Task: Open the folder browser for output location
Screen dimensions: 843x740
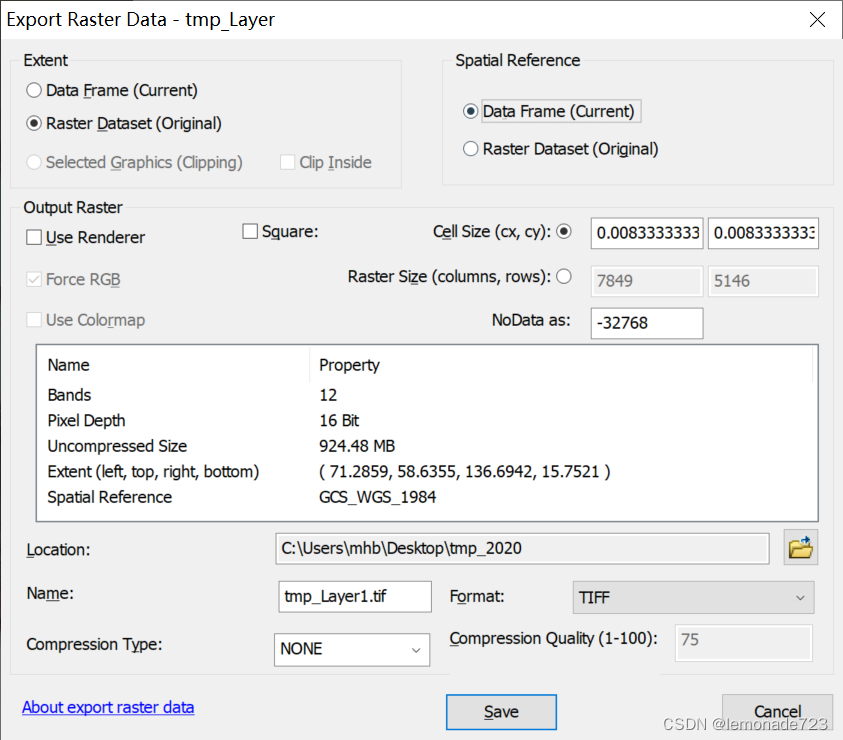Action: click(x=800, y=548)
